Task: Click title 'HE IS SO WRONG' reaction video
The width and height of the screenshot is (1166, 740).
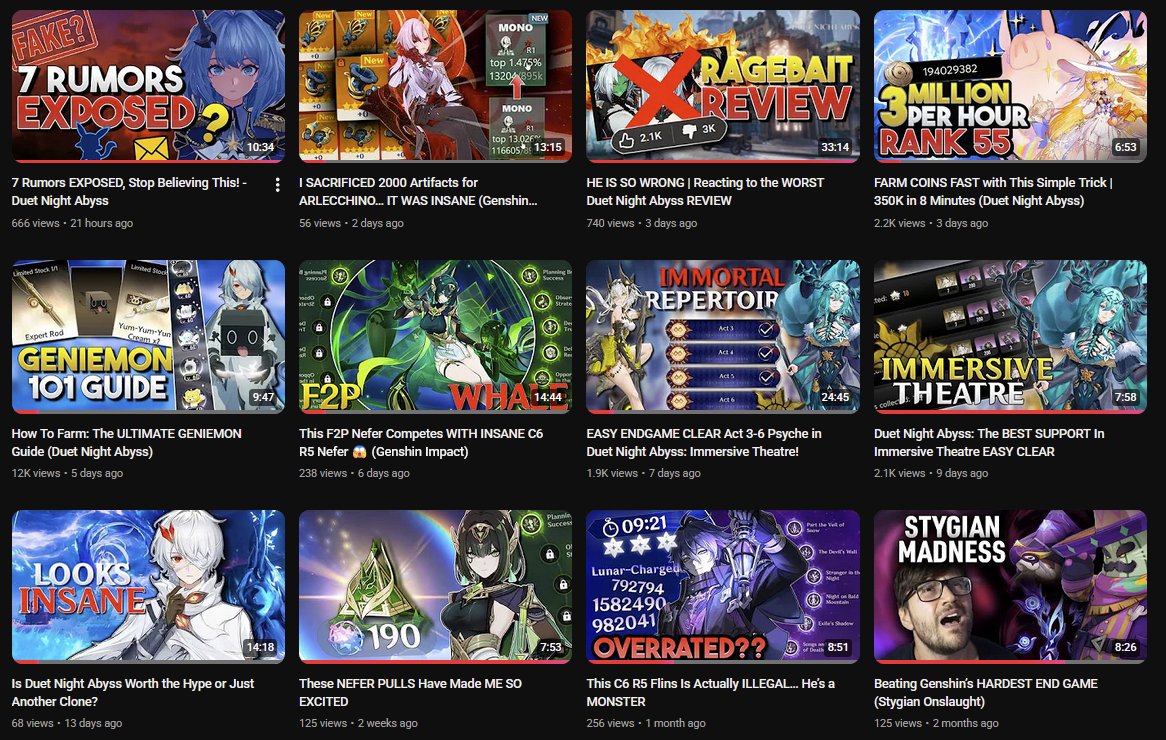Action: click(705, 191)
